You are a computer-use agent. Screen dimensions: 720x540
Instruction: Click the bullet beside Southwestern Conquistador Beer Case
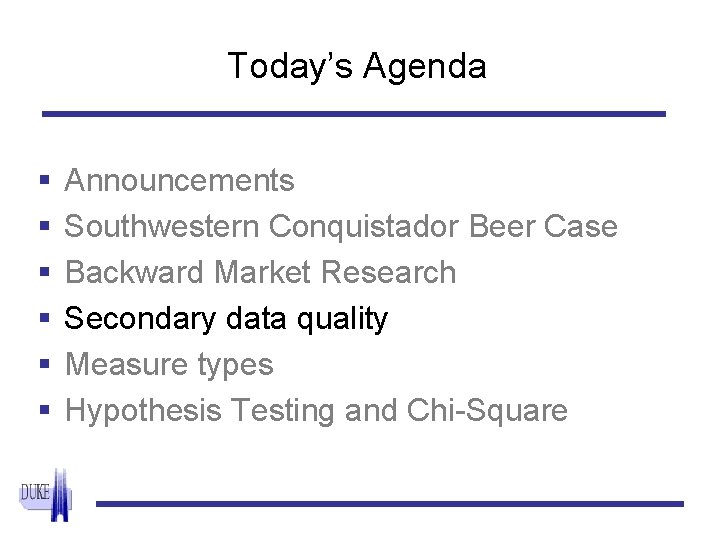click(x=45, y=225)
